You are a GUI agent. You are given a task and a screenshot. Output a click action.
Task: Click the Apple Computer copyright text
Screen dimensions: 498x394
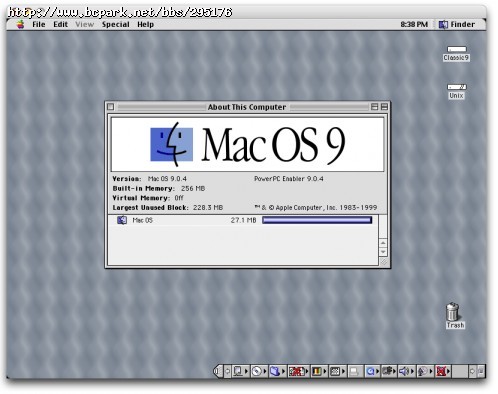[316, 207]
